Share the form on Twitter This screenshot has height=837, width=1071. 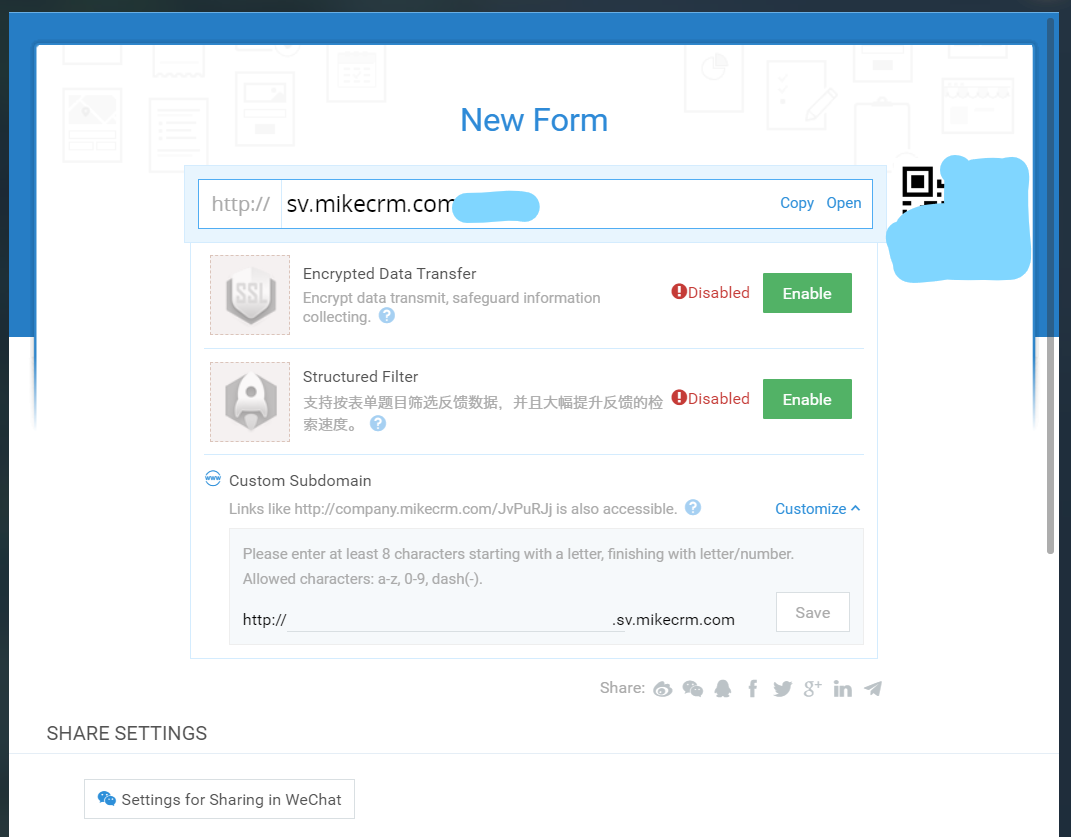pos(782,689)
